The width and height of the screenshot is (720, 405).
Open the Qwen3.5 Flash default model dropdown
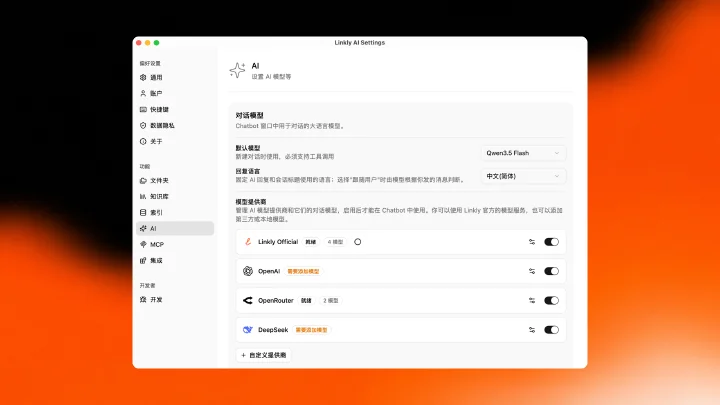point(523,153)
